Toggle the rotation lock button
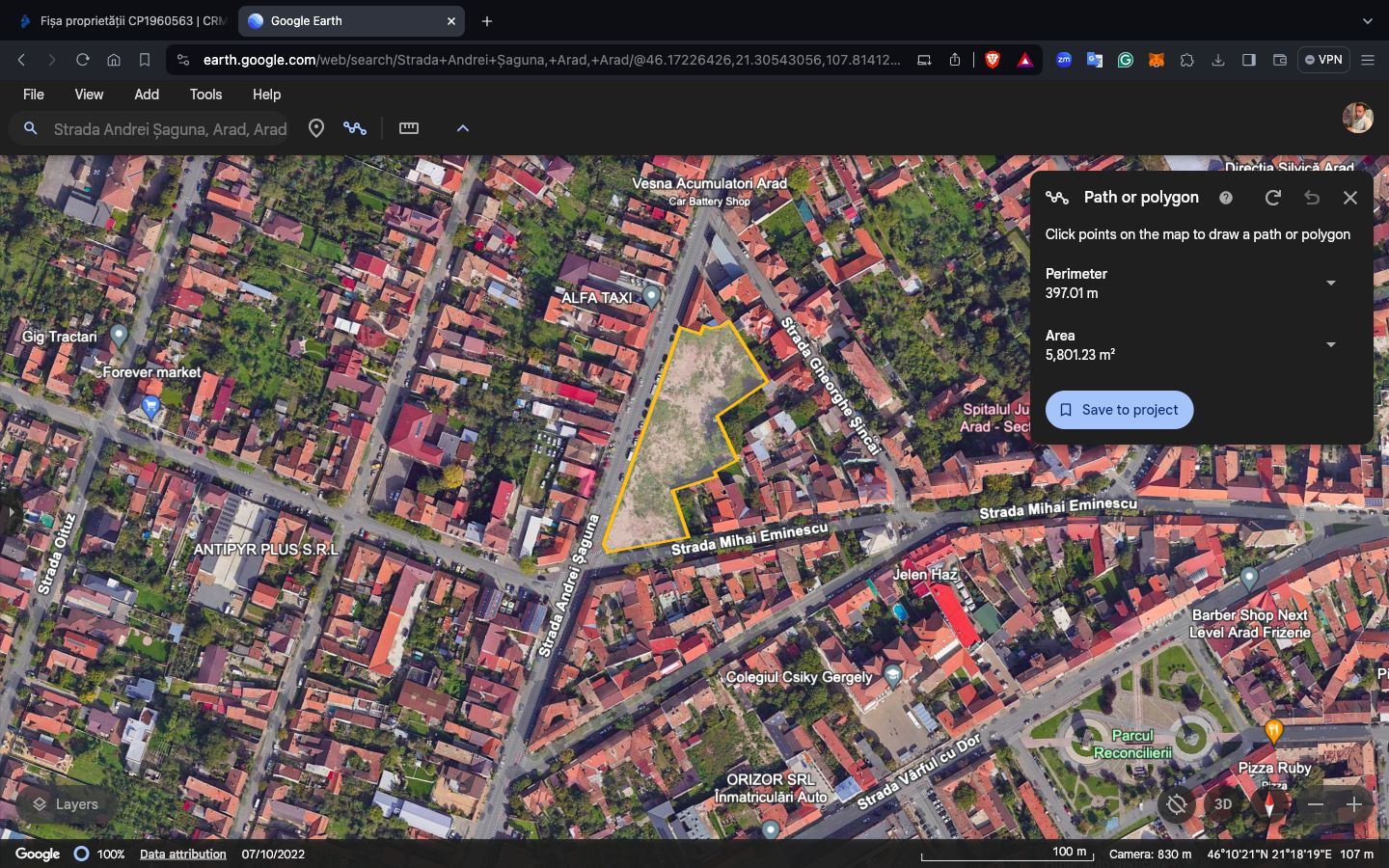Screen dimensions: 1389x868 (1177, 804)
